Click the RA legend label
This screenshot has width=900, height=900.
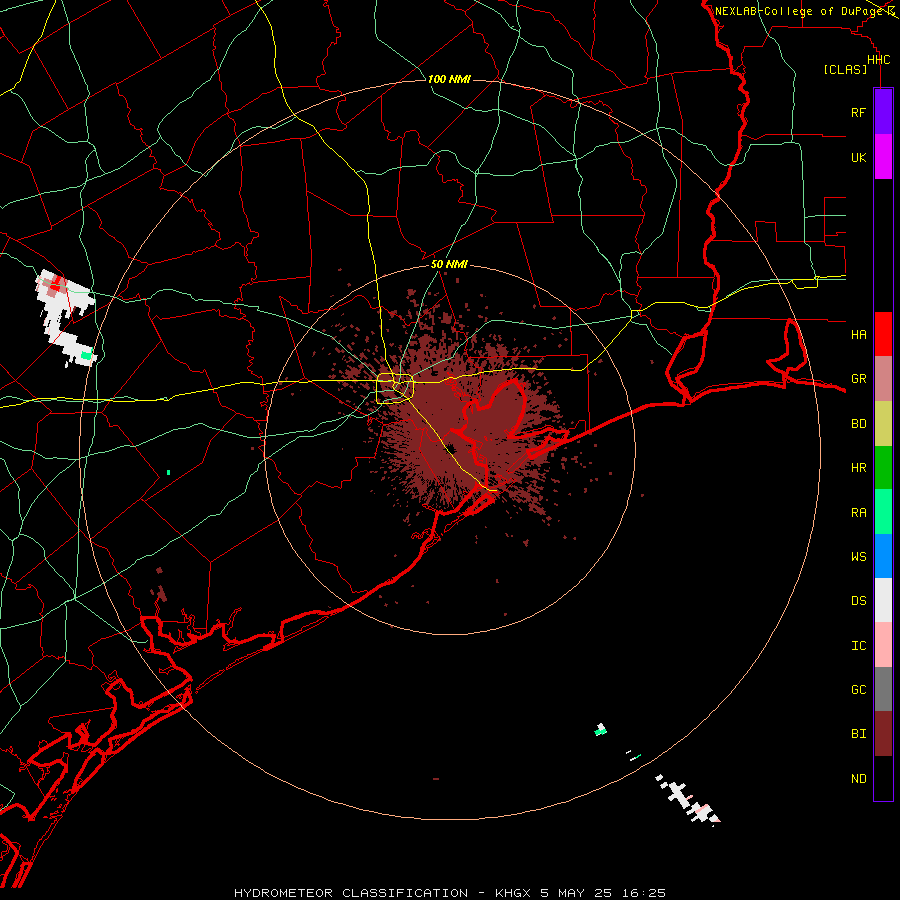[858, 513]
